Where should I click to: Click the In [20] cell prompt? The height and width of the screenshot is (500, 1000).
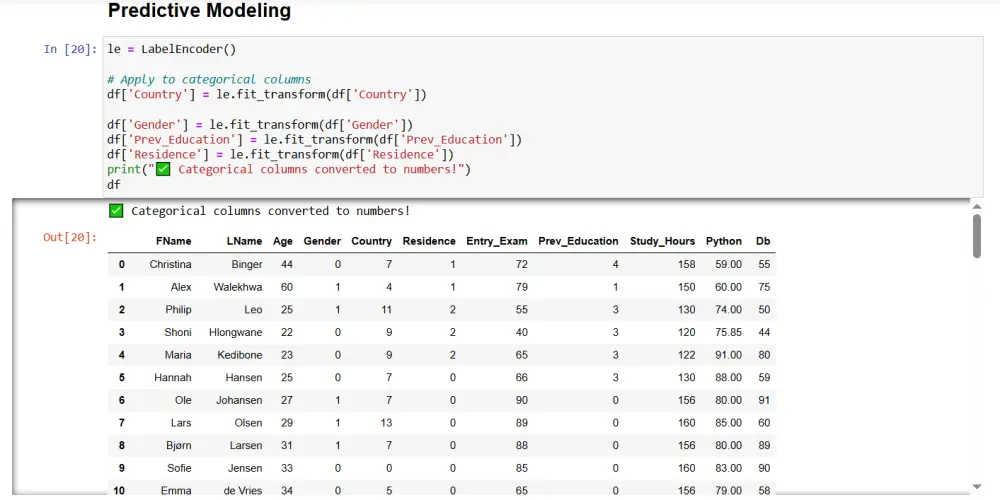click(x=70, y=49)
